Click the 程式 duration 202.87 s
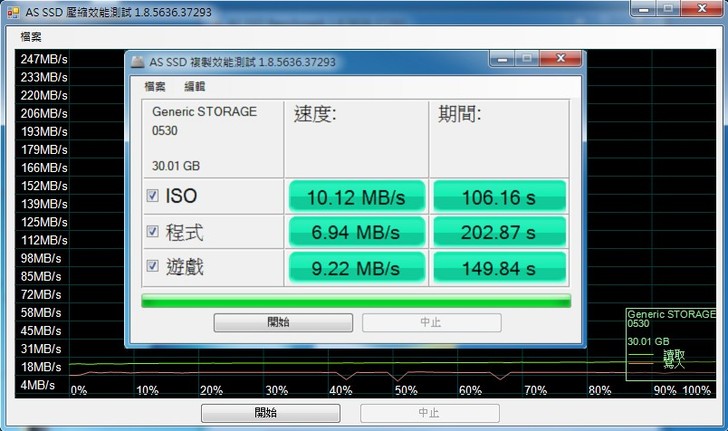 (x=499, y=231)
